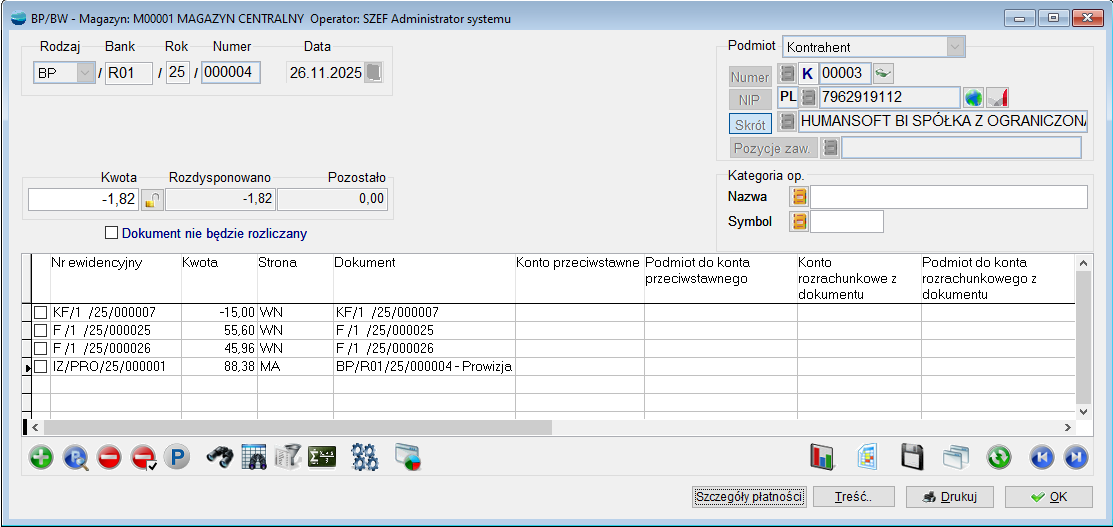The image size is (1113, 527).
Task: Click the horizontal scrollbar of the table
Action: (x=300, y=427)
